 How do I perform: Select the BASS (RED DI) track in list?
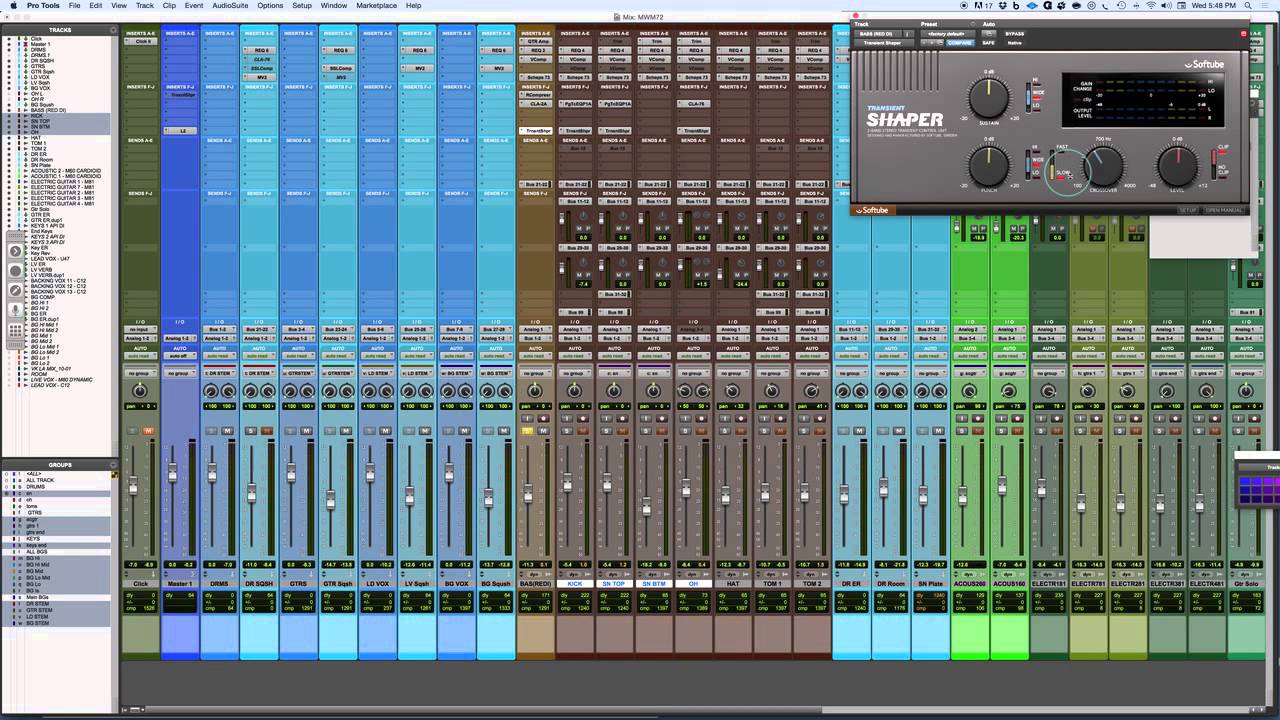[x=48, y=111]
